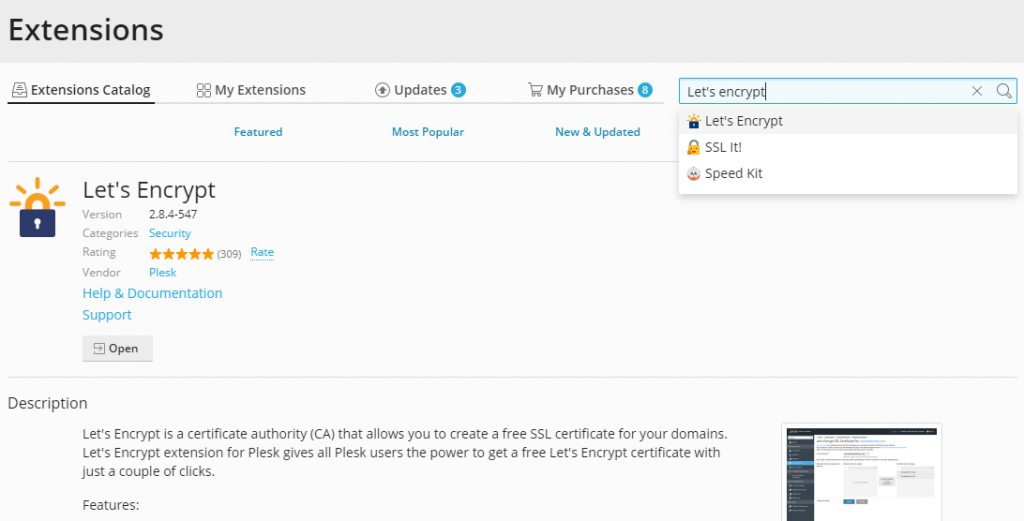
Task: Click the SSL It! suggestion icon
Action: pos(693,147)
